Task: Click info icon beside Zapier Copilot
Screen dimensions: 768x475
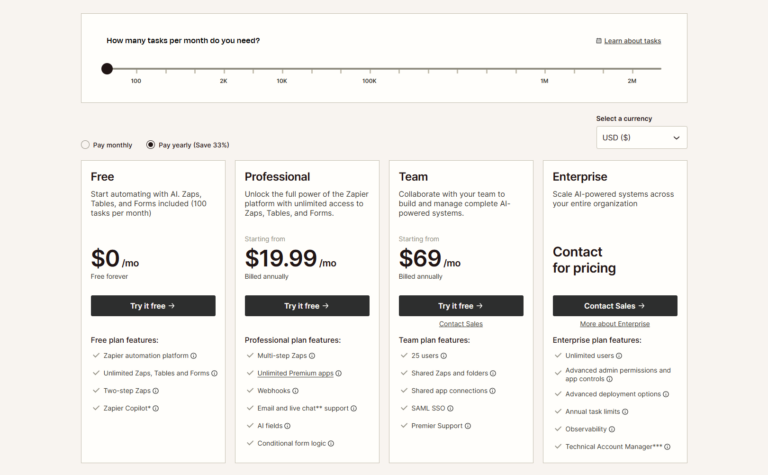Action: tap(156, 408)
